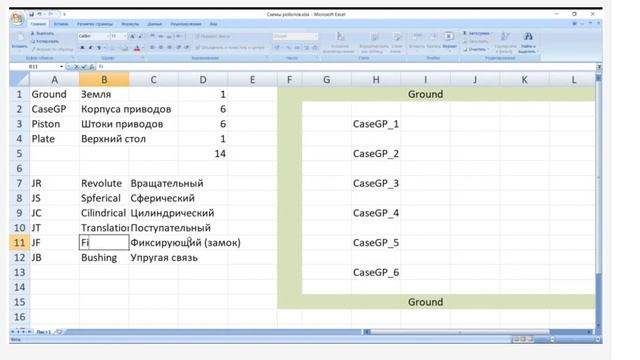Screen dimensions: 640x360
Task: Increase font size with the large A icon
Action: (132, 36)
